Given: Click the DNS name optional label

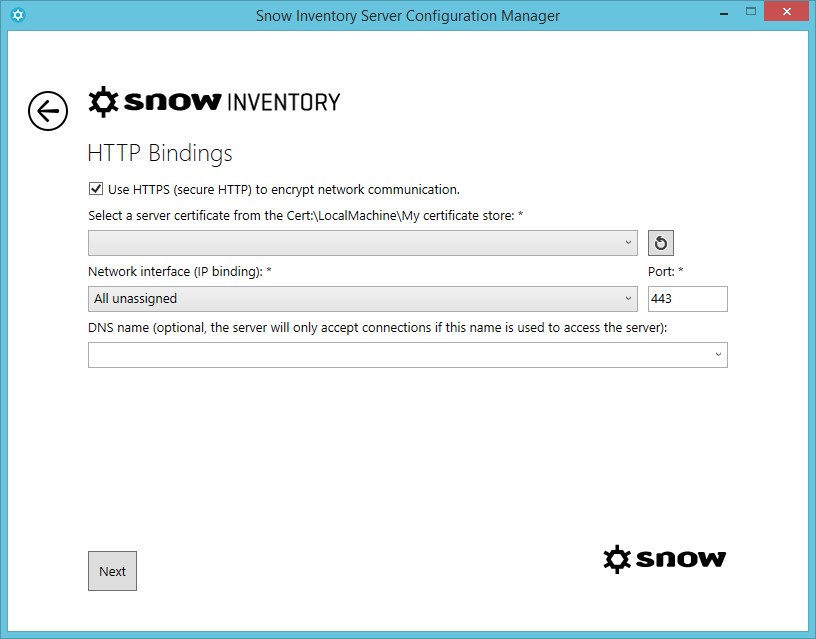Looking at the screenshot, I should tap(377, 328).
